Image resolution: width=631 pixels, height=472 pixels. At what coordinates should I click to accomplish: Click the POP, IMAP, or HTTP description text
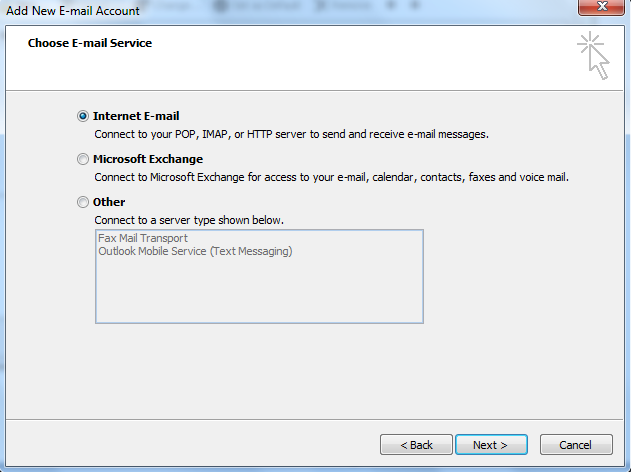tap(292, 133)
